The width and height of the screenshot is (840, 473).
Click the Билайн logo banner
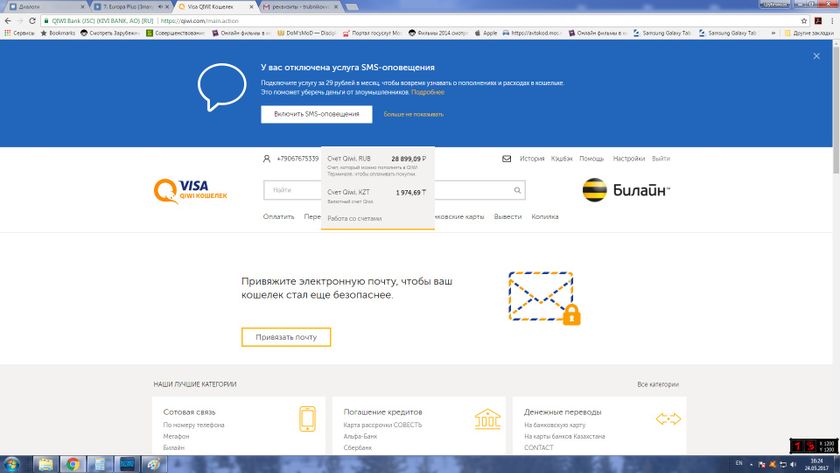[x=625, y=190]
